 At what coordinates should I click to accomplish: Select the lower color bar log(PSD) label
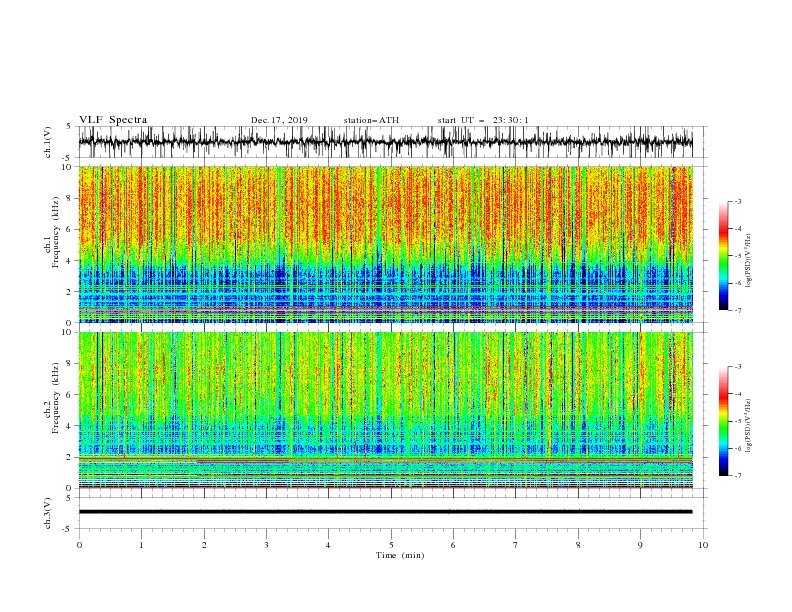click(x=749, y=426)
